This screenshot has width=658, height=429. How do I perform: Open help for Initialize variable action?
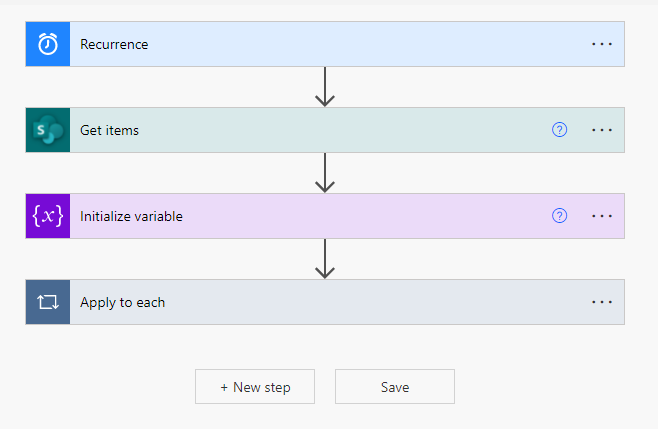pos(559,216)
